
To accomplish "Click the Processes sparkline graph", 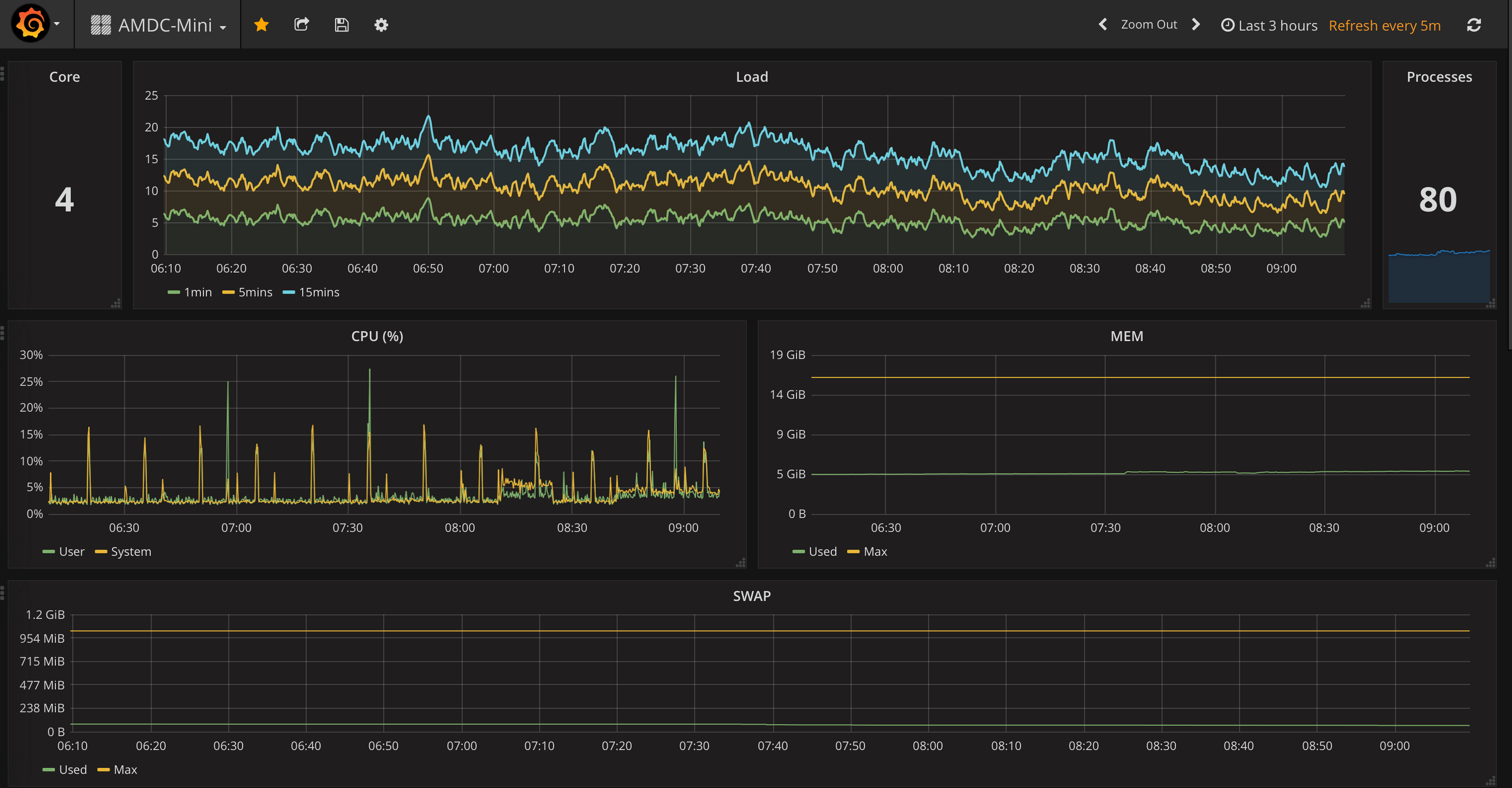I will coord(1439,276).
